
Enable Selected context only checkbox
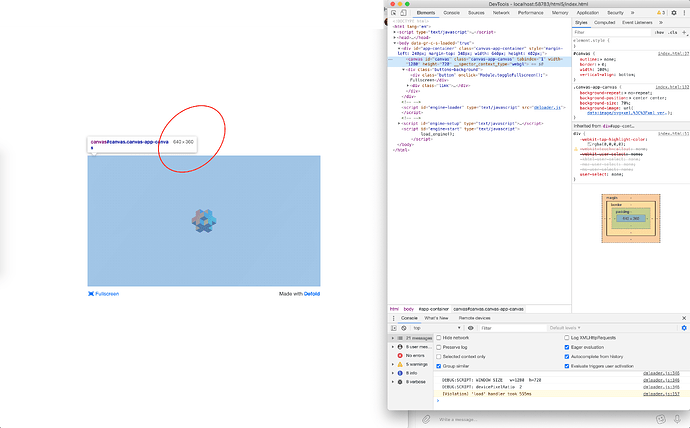coord(439,357)
